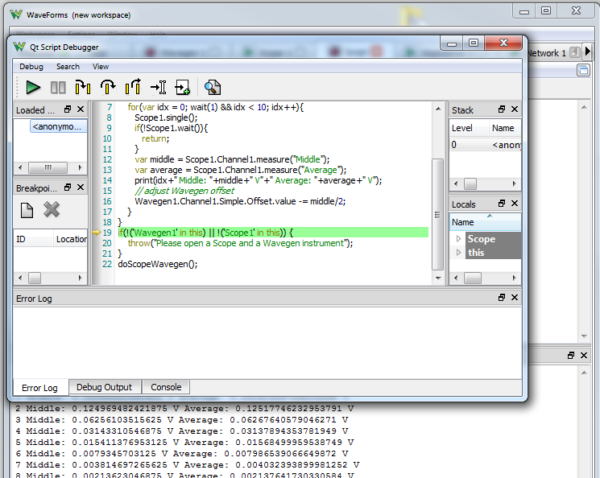Float the Stack panel

pyautogui.click(x=502, y=109)
